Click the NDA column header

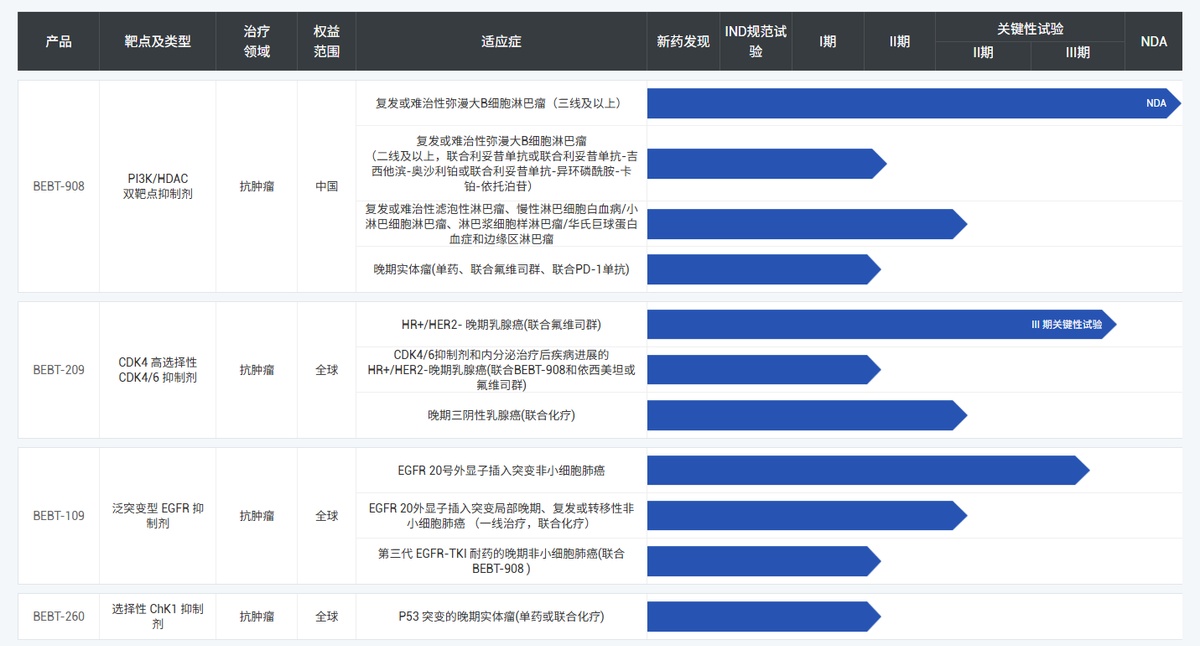coord(1153,41)
